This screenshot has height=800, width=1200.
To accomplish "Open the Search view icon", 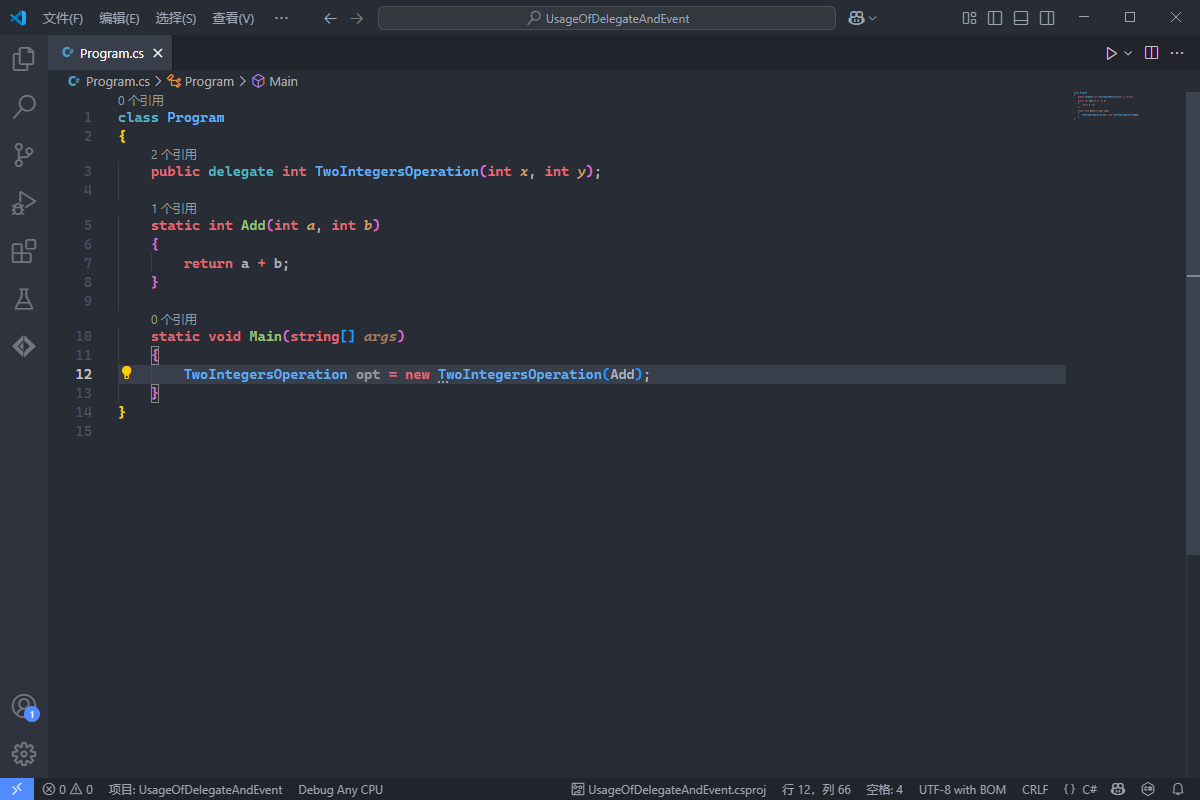I will [24, 106].
